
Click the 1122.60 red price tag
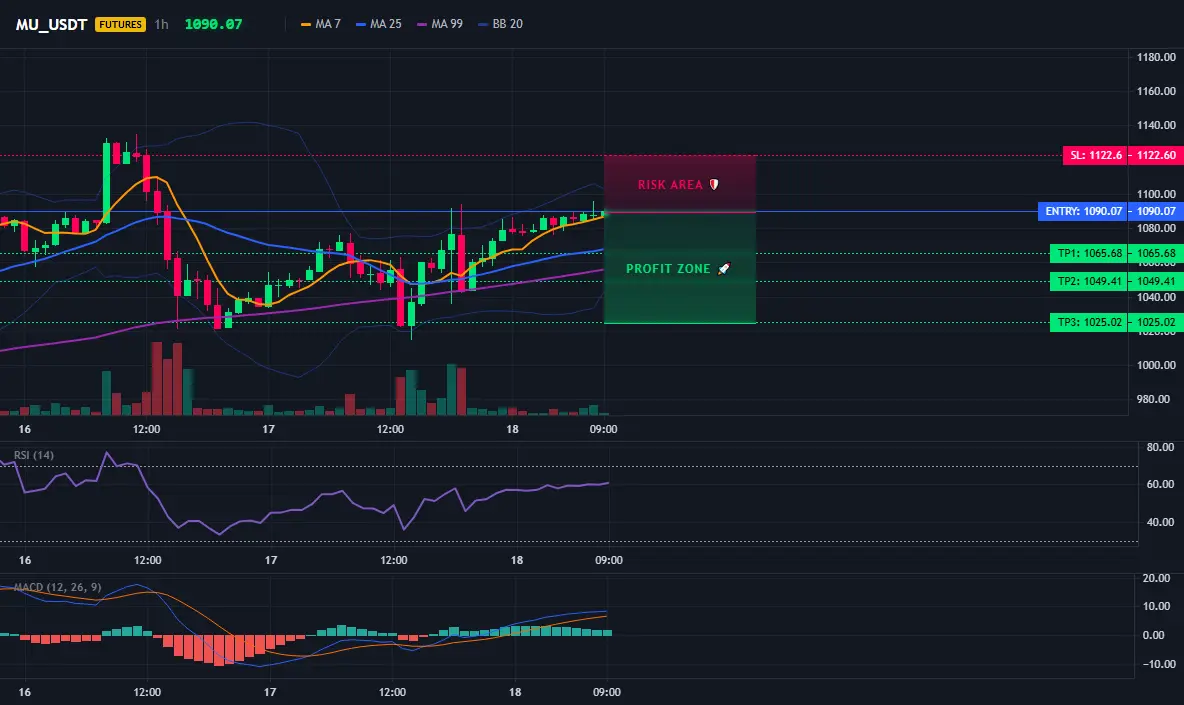[1155, 155]
